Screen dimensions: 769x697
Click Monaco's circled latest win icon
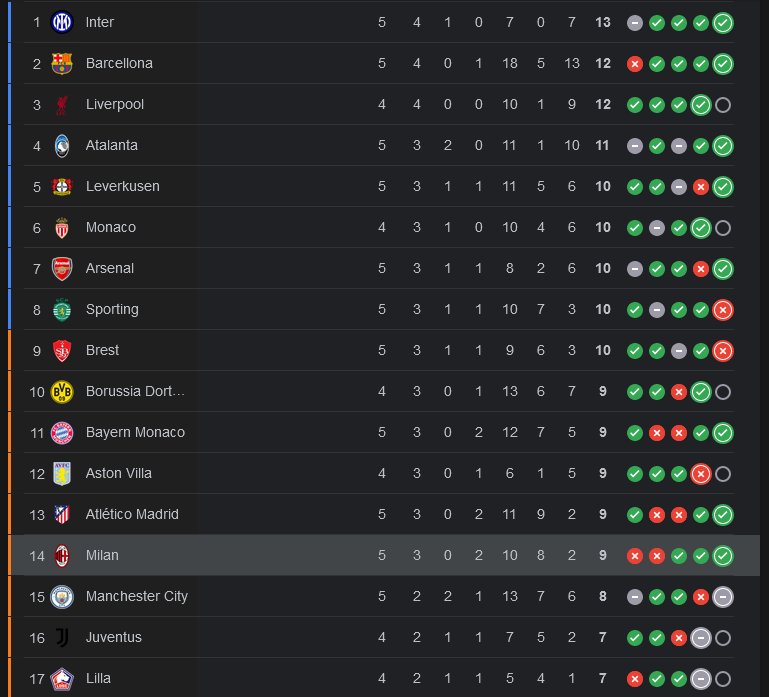[701, 228]
